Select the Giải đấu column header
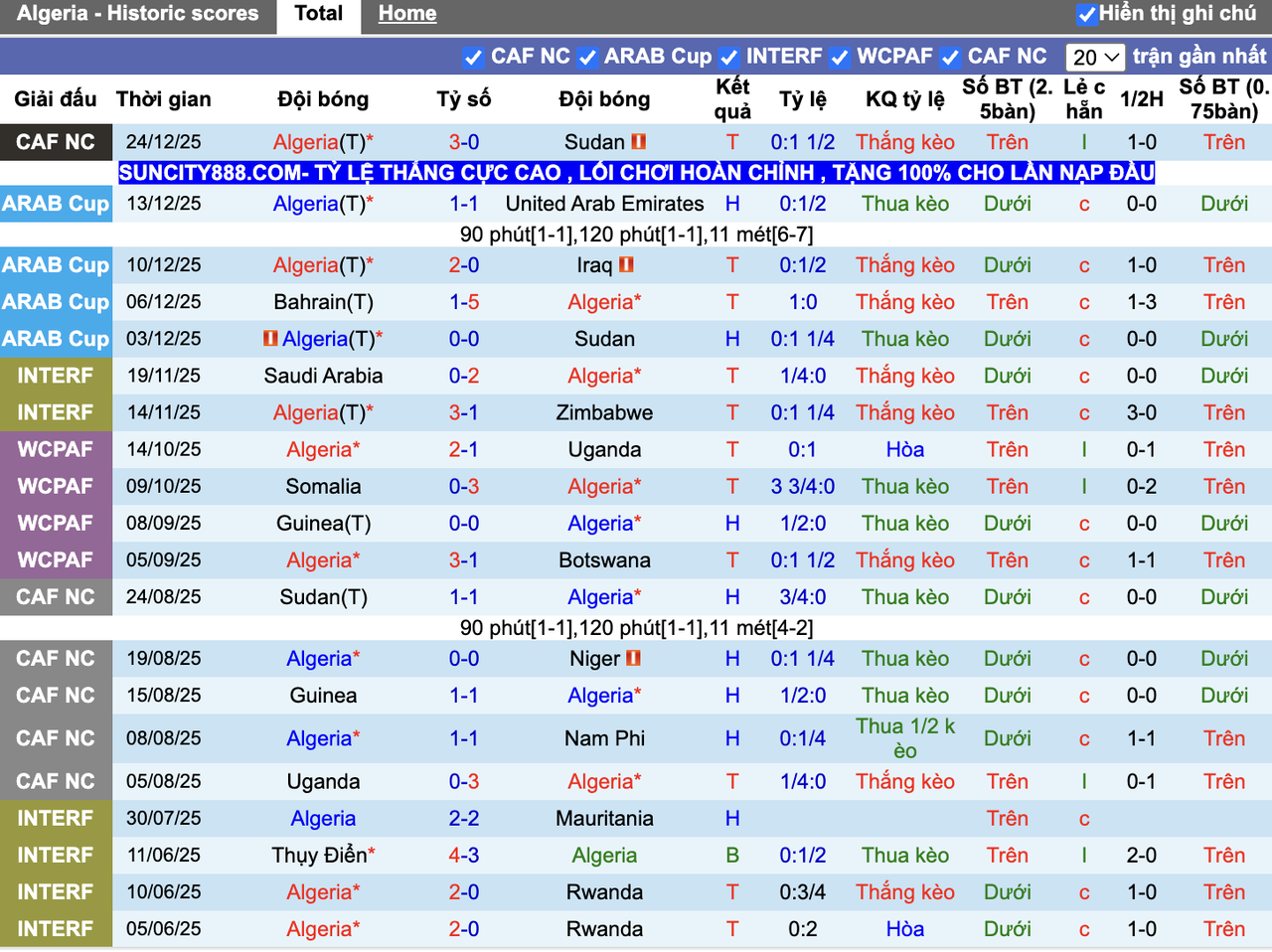 click(x=56, y=99)
